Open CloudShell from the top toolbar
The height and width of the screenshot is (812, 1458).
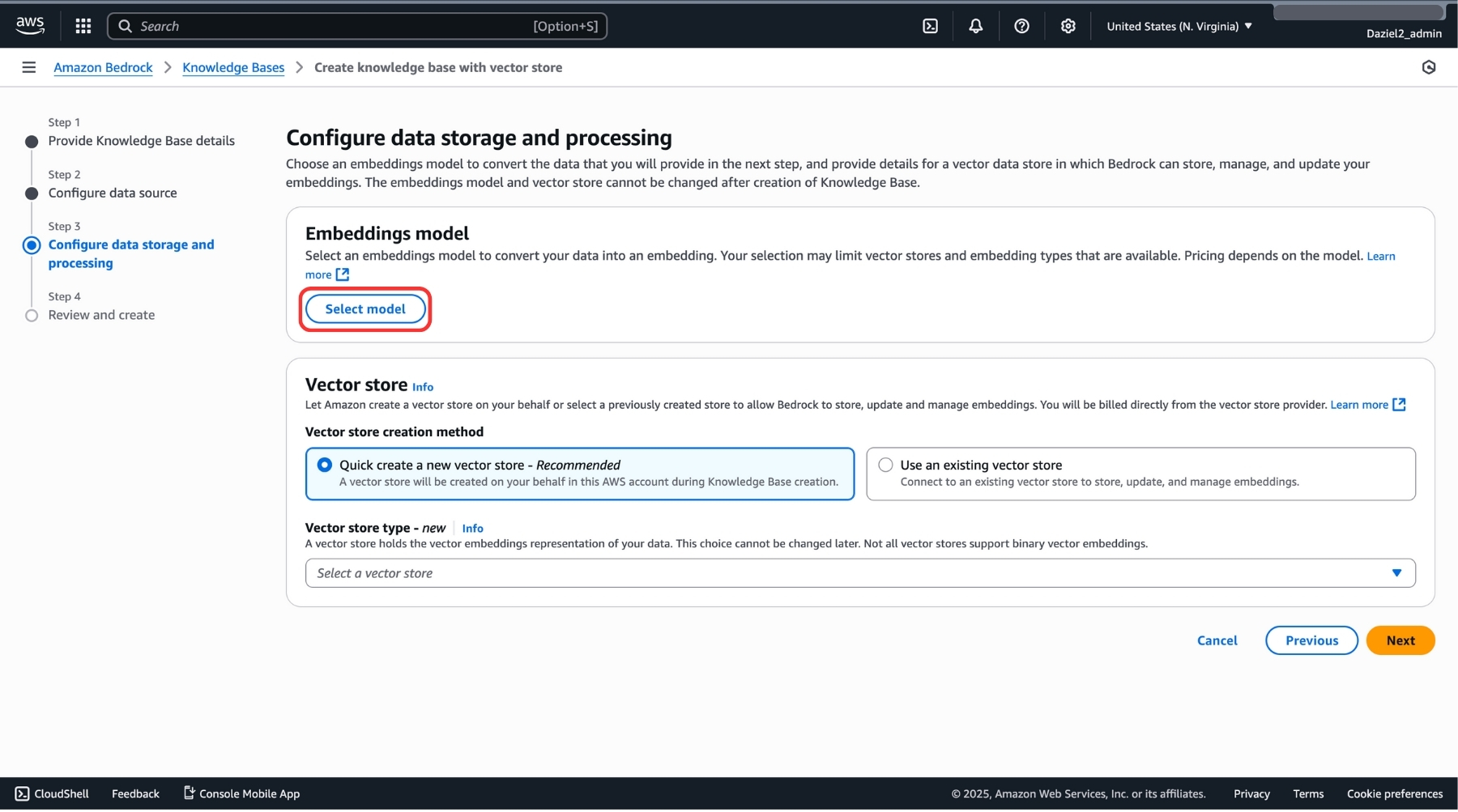point(929,25)
